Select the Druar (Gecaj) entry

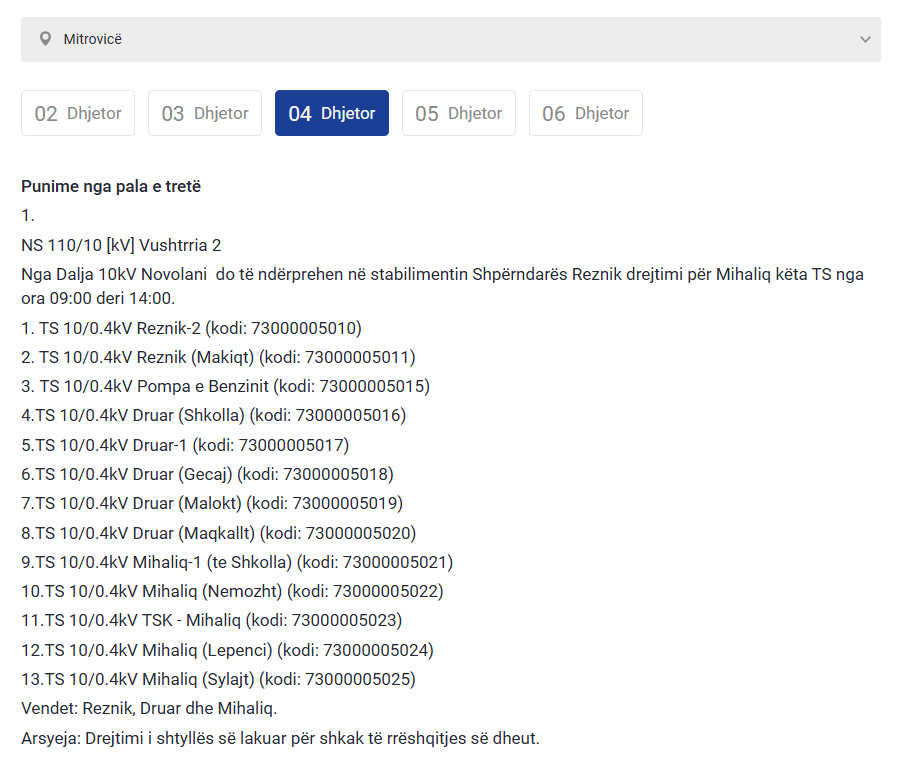(x=207, y=474)
